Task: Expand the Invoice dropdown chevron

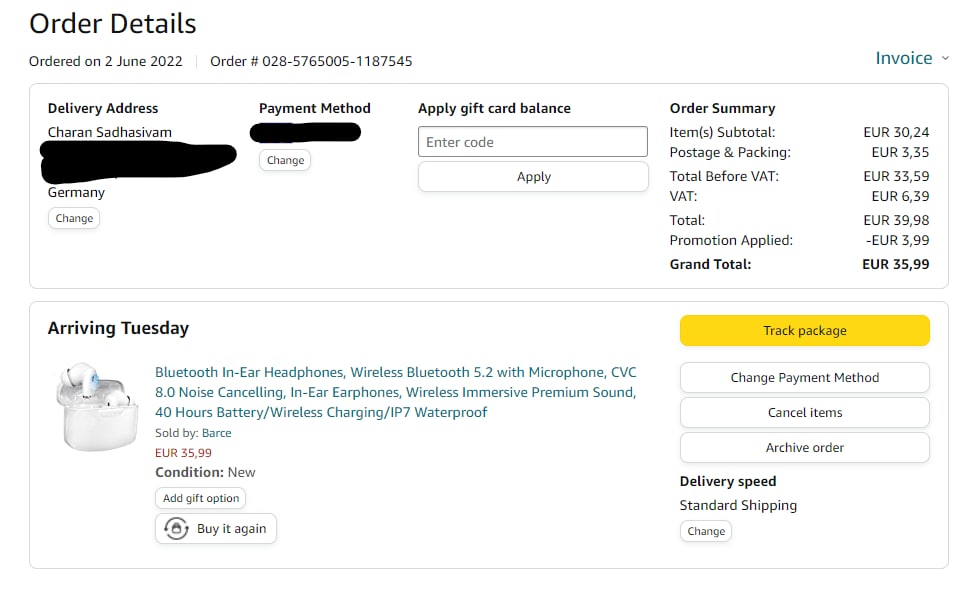Action: point(945,58)
